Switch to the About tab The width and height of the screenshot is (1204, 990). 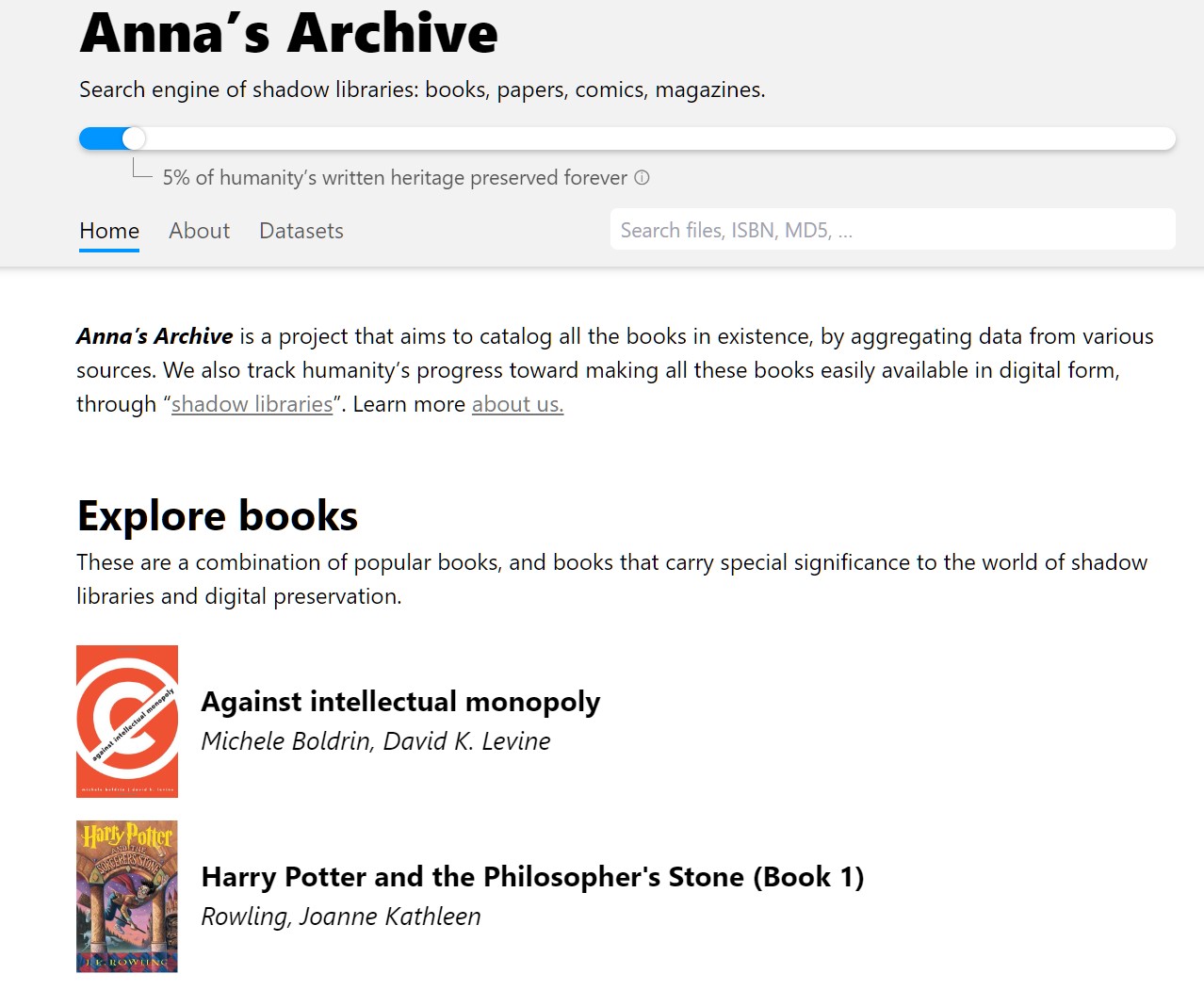click(199, 231)
